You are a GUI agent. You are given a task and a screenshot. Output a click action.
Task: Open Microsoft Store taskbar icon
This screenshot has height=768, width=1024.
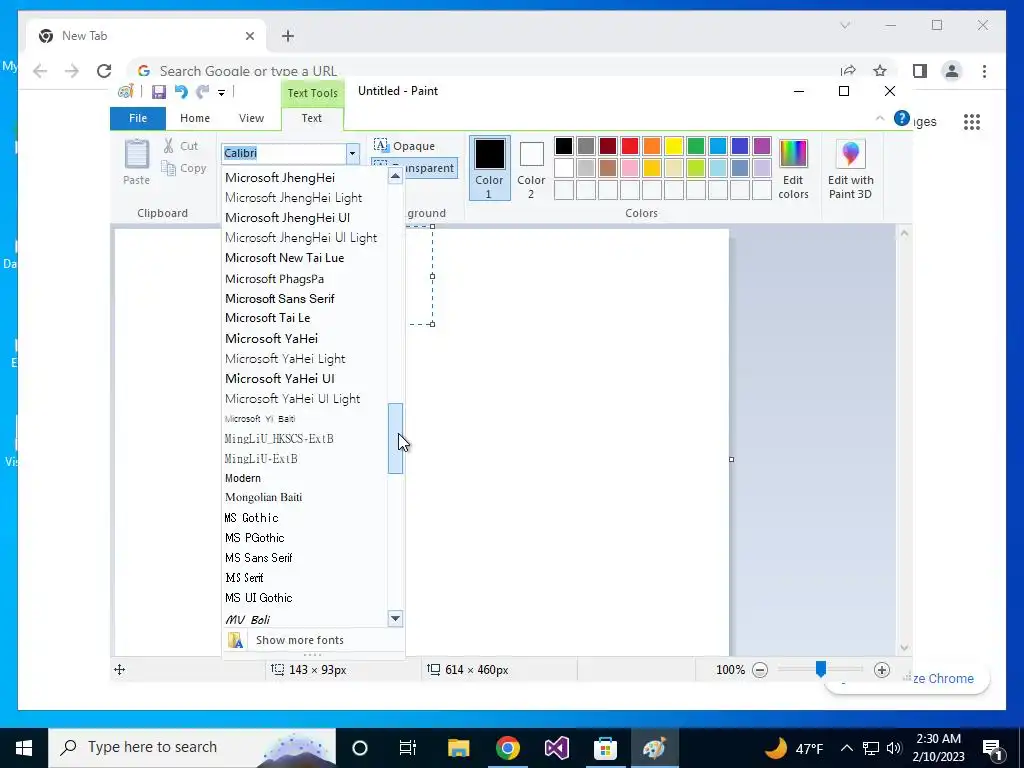pos(605,748)
